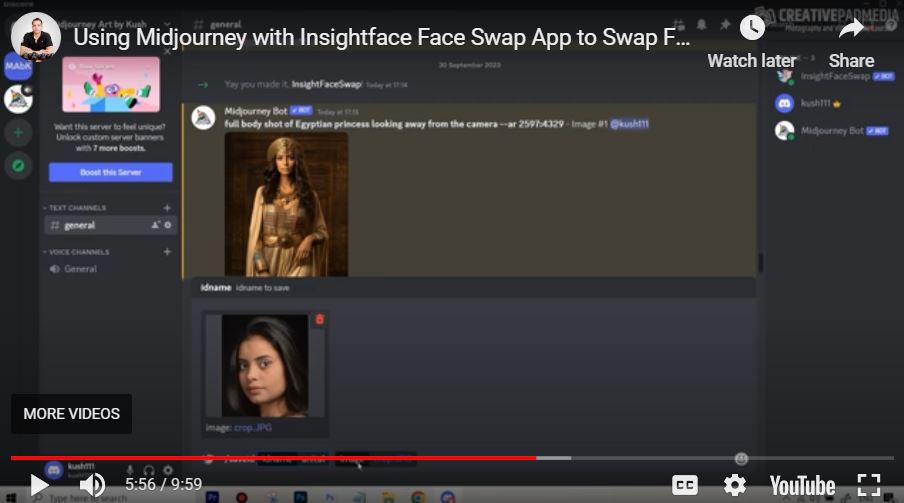Remove attachment with red trash icon
Image resolution: width=904 pixels, height=503 pixels.
click(x=319, y=319)
